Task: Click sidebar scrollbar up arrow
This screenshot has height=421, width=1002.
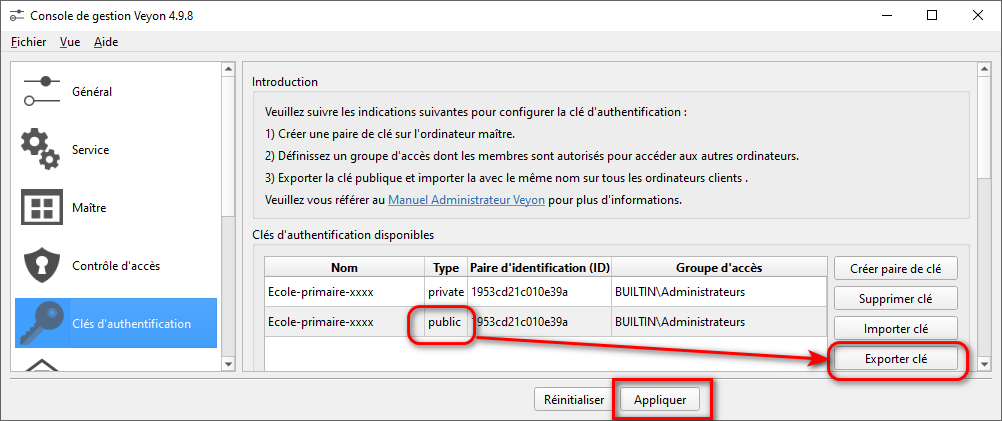Action: pyautogui.click(x=228, y=68)
